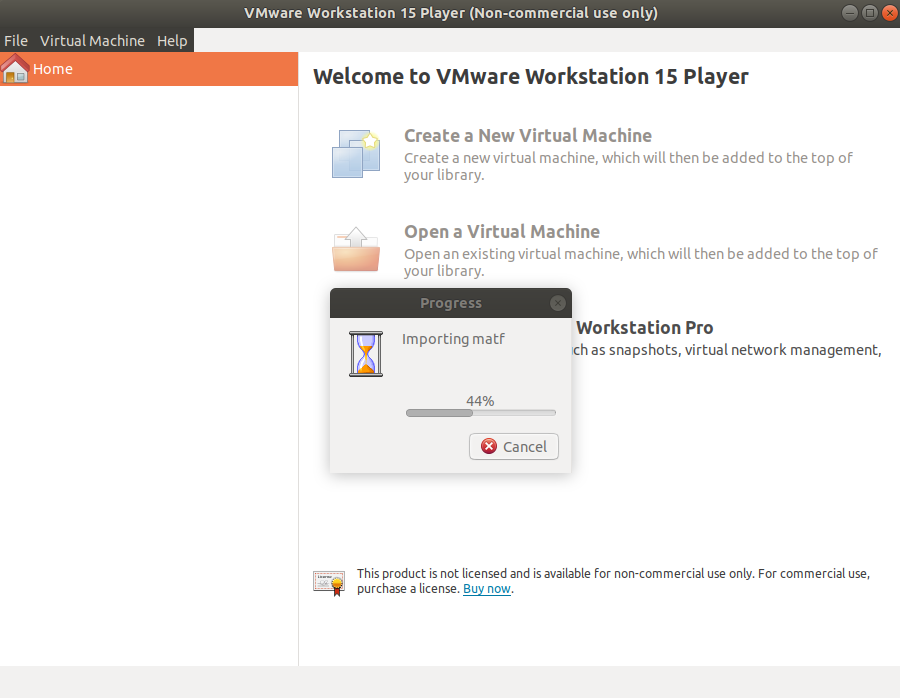This screenshot has width=900, height=698.
Task: Open the File menu
Action: pos(15,41)
